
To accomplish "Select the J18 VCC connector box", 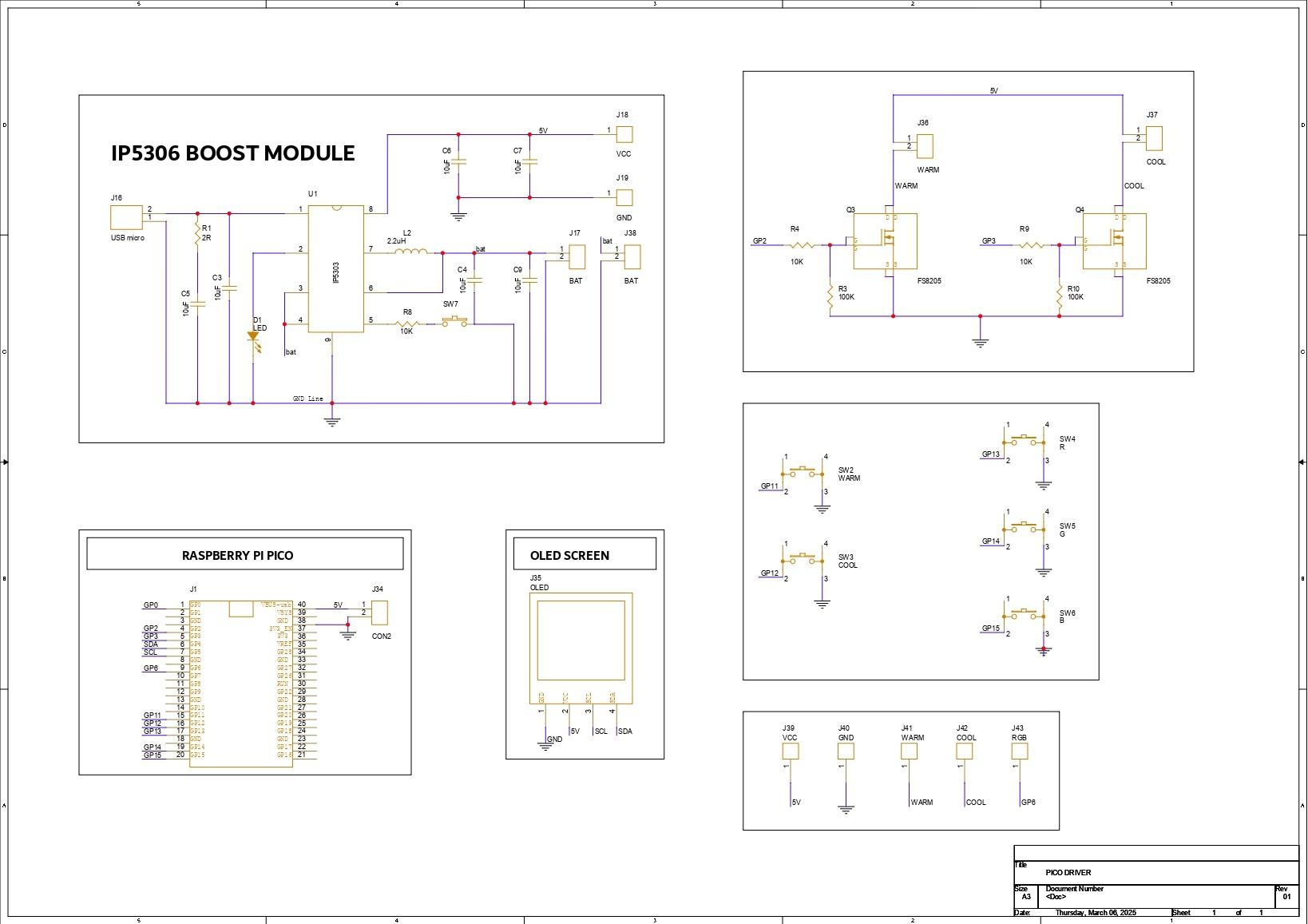I will [624, 134].
